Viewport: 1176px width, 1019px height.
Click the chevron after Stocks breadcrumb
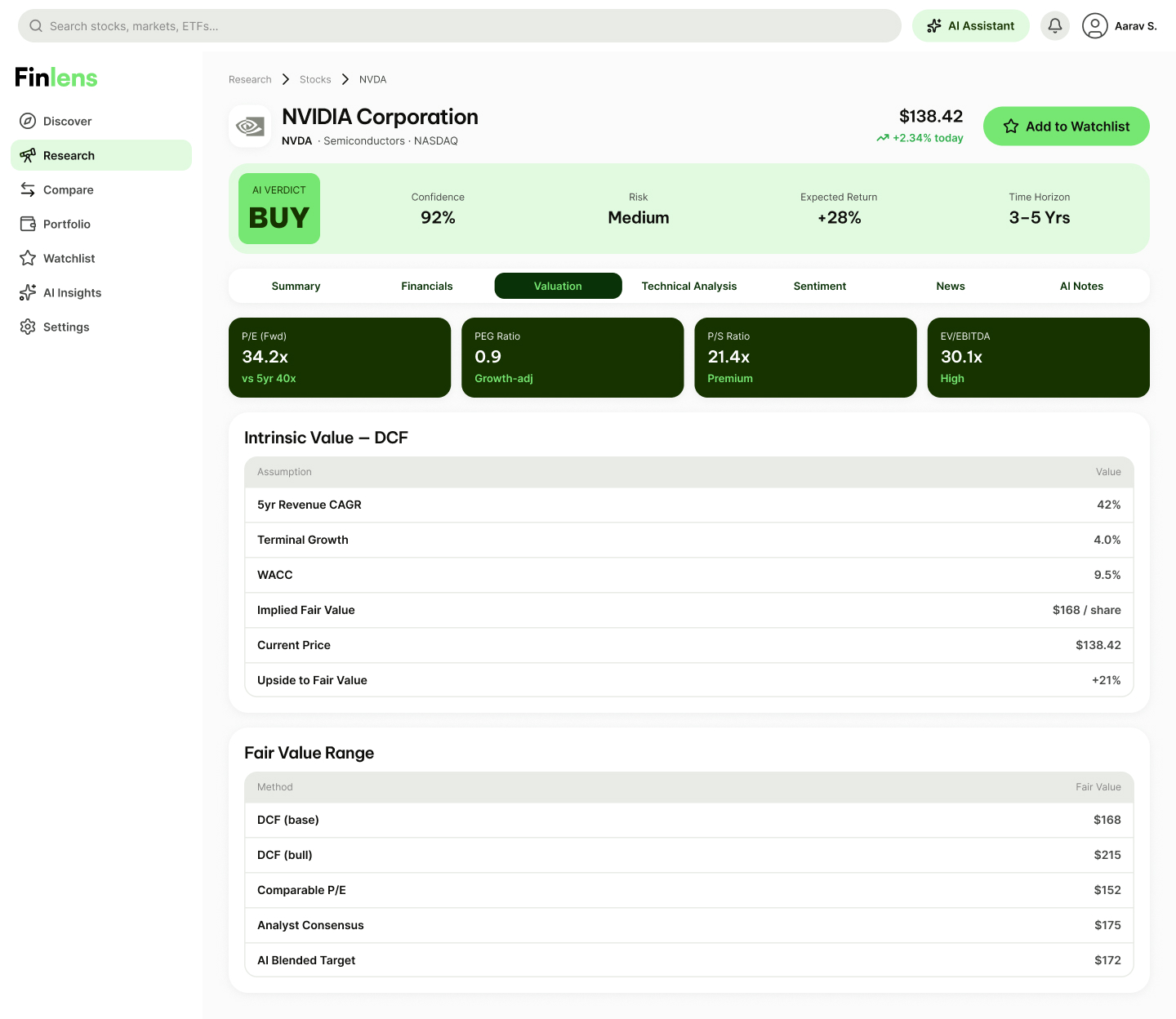point(345,79)
